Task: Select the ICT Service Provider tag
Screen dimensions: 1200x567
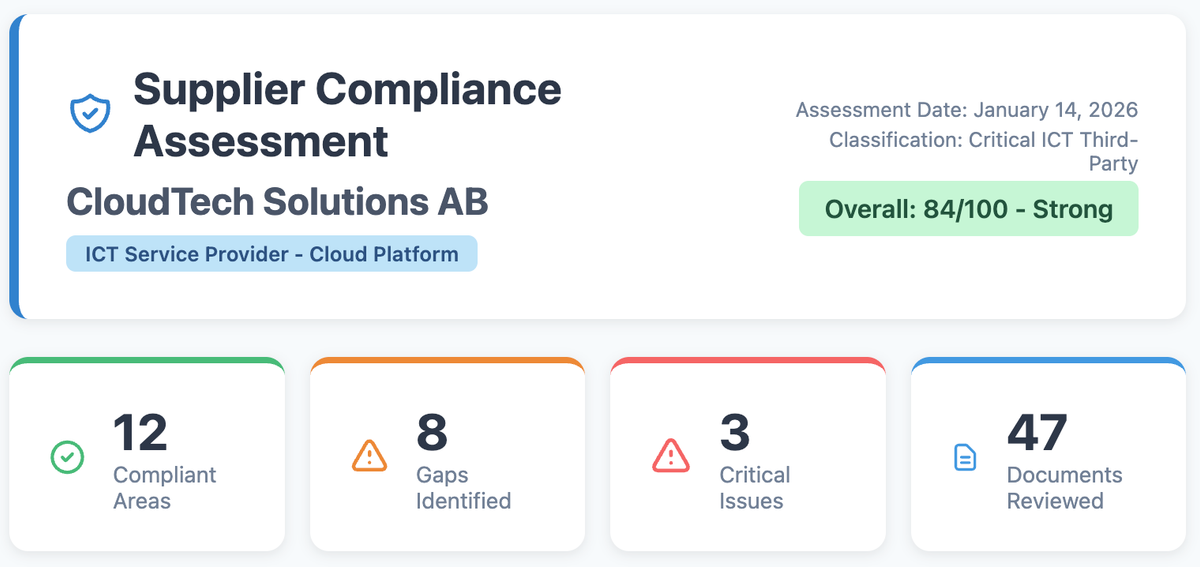Action: click(x=272, y=254)
